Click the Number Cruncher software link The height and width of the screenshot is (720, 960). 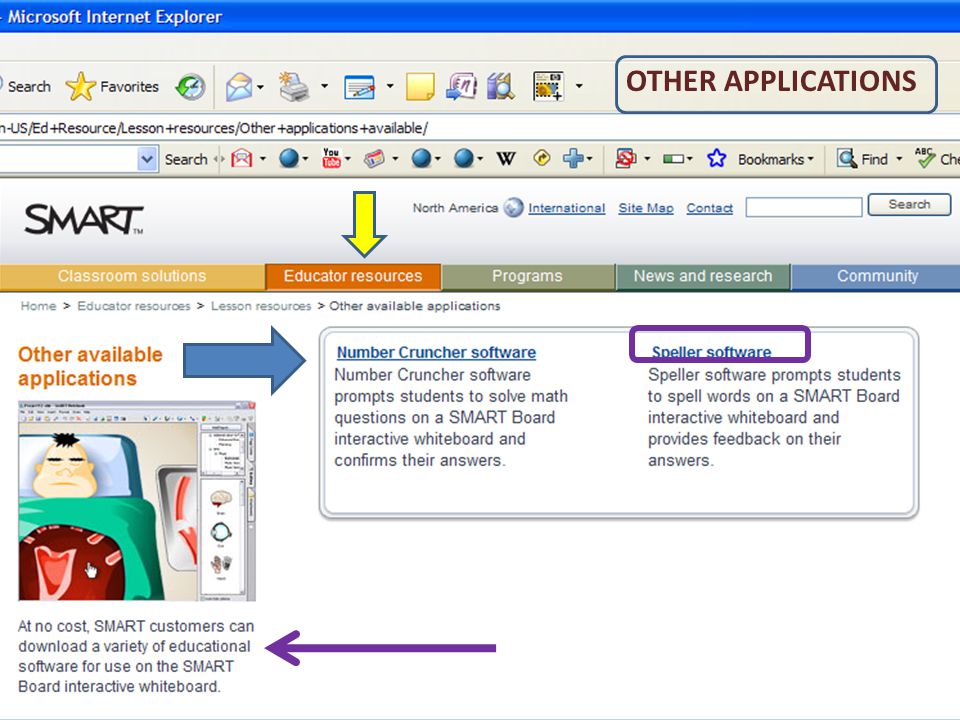point(436,353)
